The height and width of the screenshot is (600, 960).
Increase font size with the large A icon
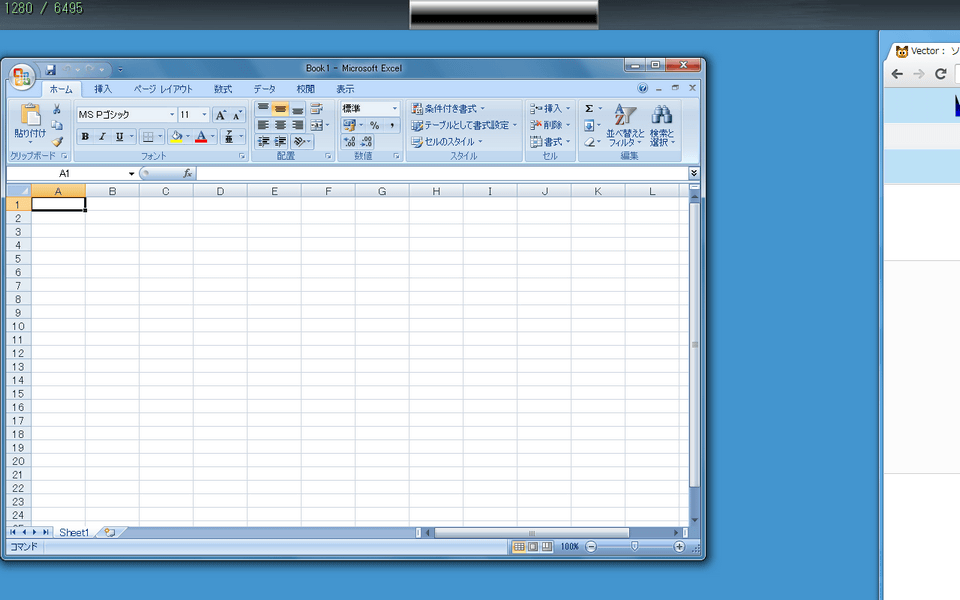(220, 114)
